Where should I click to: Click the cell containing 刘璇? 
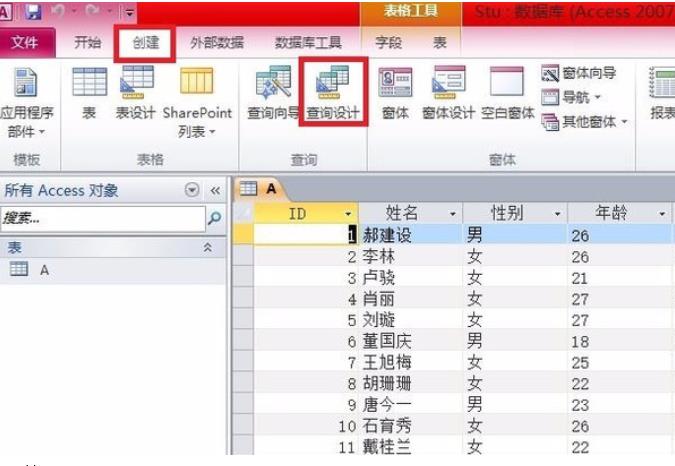tap(411, 320)
